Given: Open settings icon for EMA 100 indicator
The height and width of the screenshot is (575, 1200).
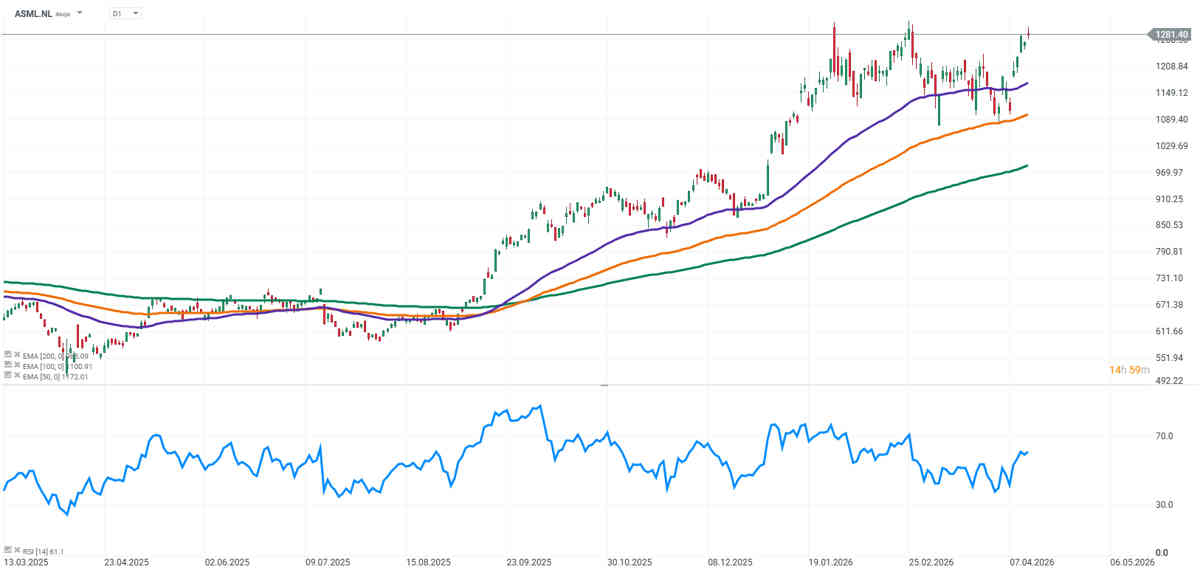Looking at the screenshot, I should (x=7, y=366).
